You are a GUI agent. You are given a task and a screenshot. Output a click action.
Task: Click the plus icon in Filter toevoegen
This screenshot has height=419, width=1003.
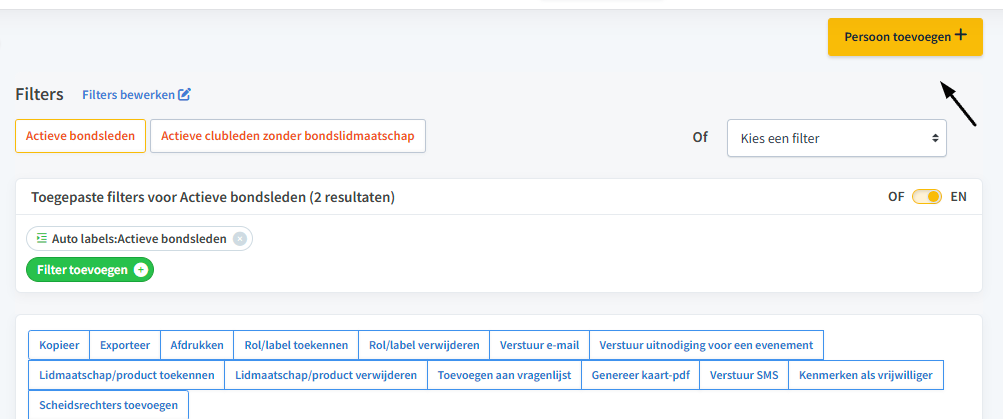point(140,270)
